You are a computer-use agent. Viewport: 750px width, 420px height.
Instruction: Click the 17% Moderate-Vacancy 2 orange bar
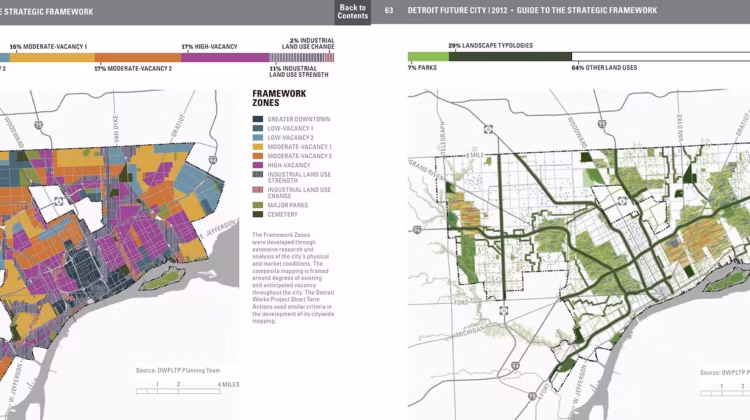[x=135, y=58]
